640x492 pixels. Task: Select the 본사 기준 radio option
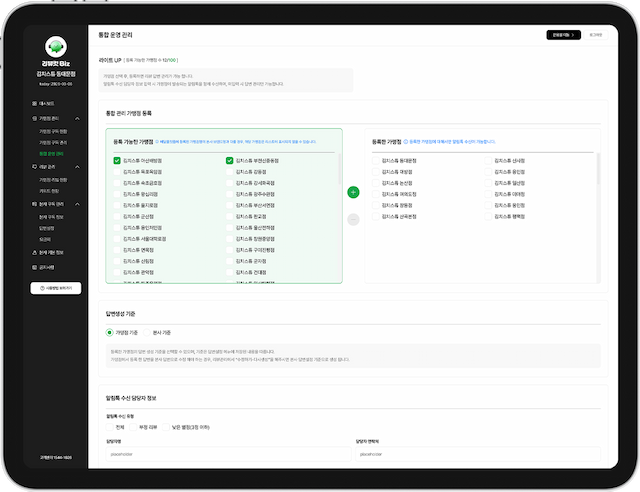tap(147, 332)
